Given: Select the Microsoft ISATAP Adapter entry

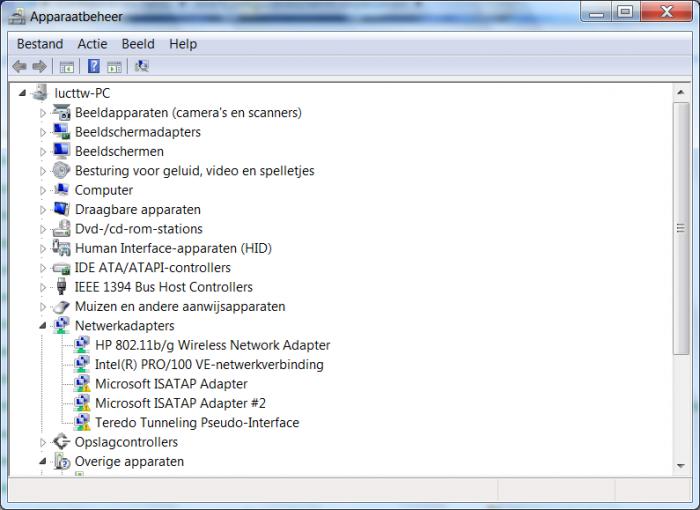Looking at the screenshot, I should (x=171, y=384).
